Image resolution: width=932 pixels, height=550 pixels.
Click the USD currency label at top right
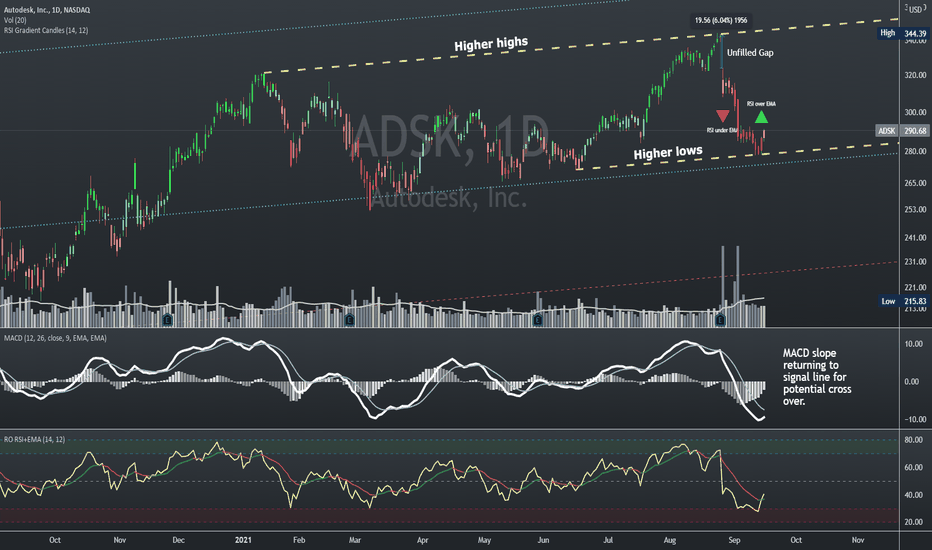(x=915, y=9)
